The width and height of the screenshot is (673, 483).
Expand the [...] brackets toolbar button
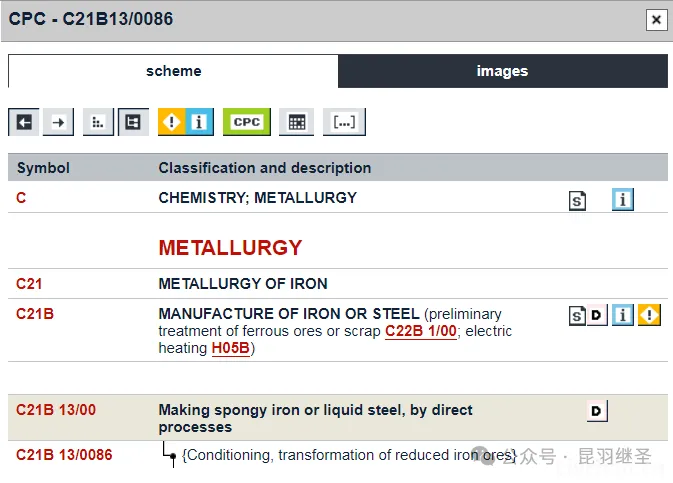click(343, 122)
